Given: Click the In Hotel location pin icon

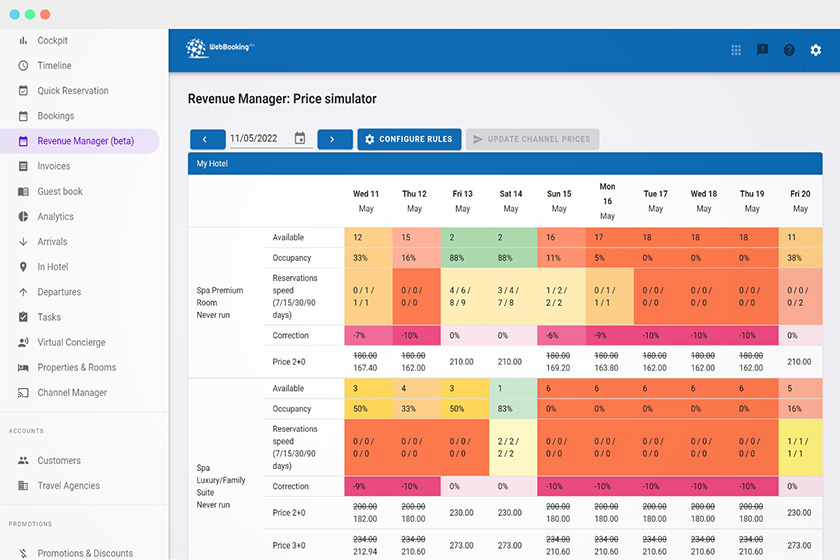Looking at the screenshot, I should coord(23,267).
